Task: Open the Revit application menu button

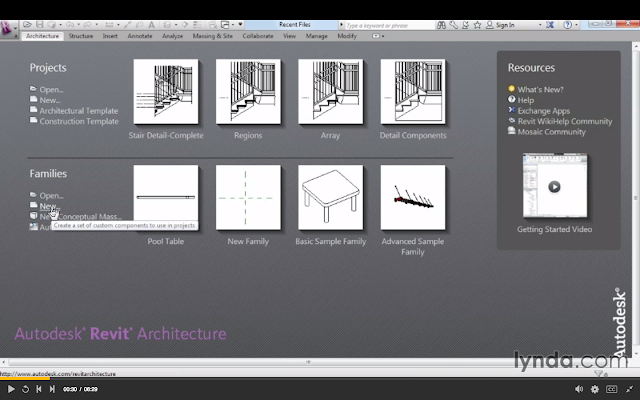Action: [x=7, y=29]
